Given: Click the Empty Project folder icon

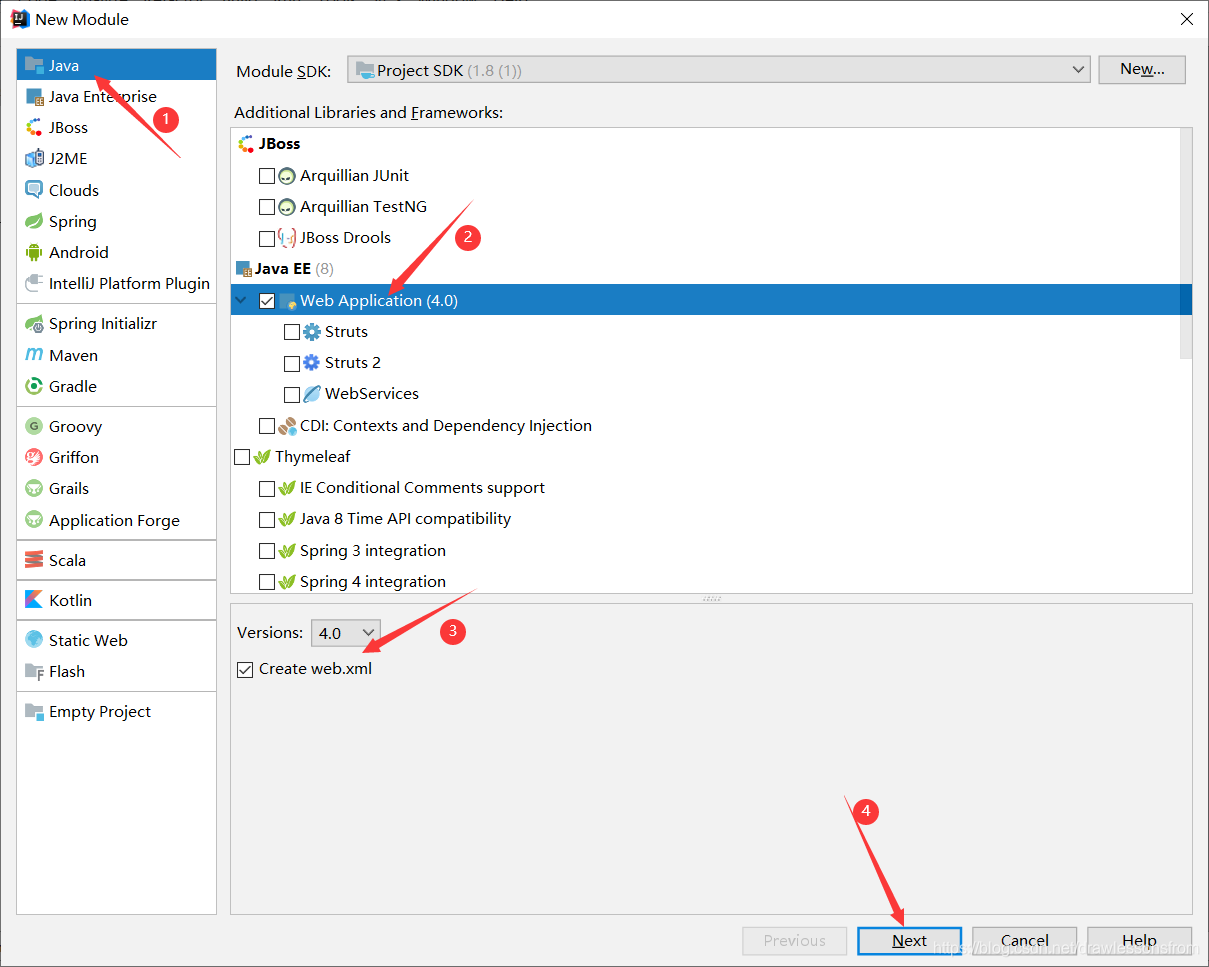Looking at the screenshot, I should pos(35,711).
